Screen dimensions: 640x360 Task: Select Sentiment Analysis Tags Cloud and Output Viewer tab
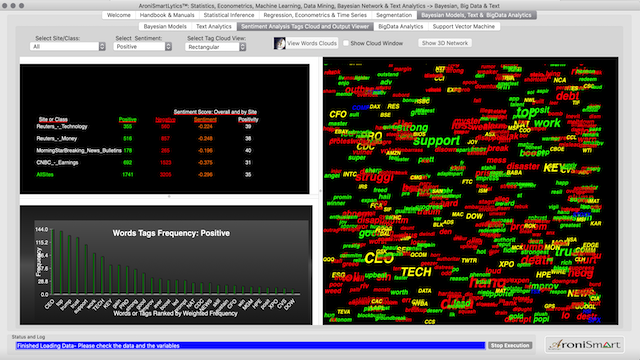coord(305,27)
